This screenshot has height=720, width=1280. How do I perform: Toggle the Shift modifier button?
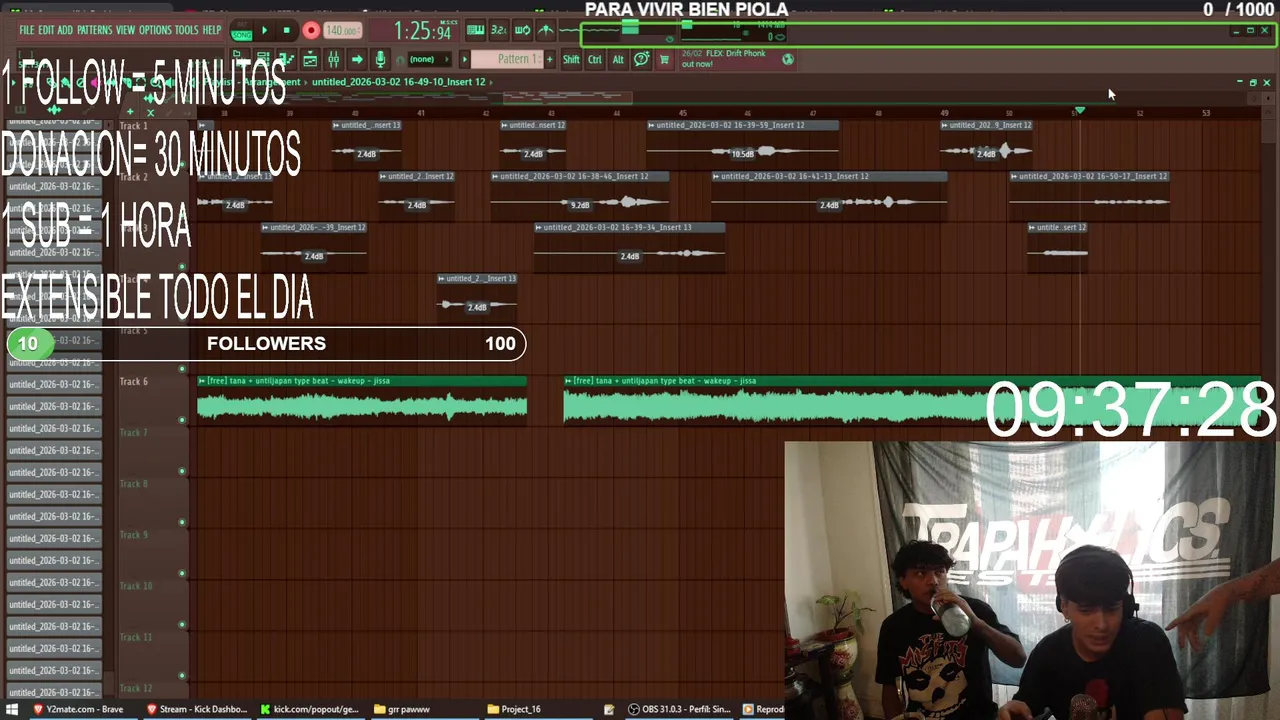571,59
